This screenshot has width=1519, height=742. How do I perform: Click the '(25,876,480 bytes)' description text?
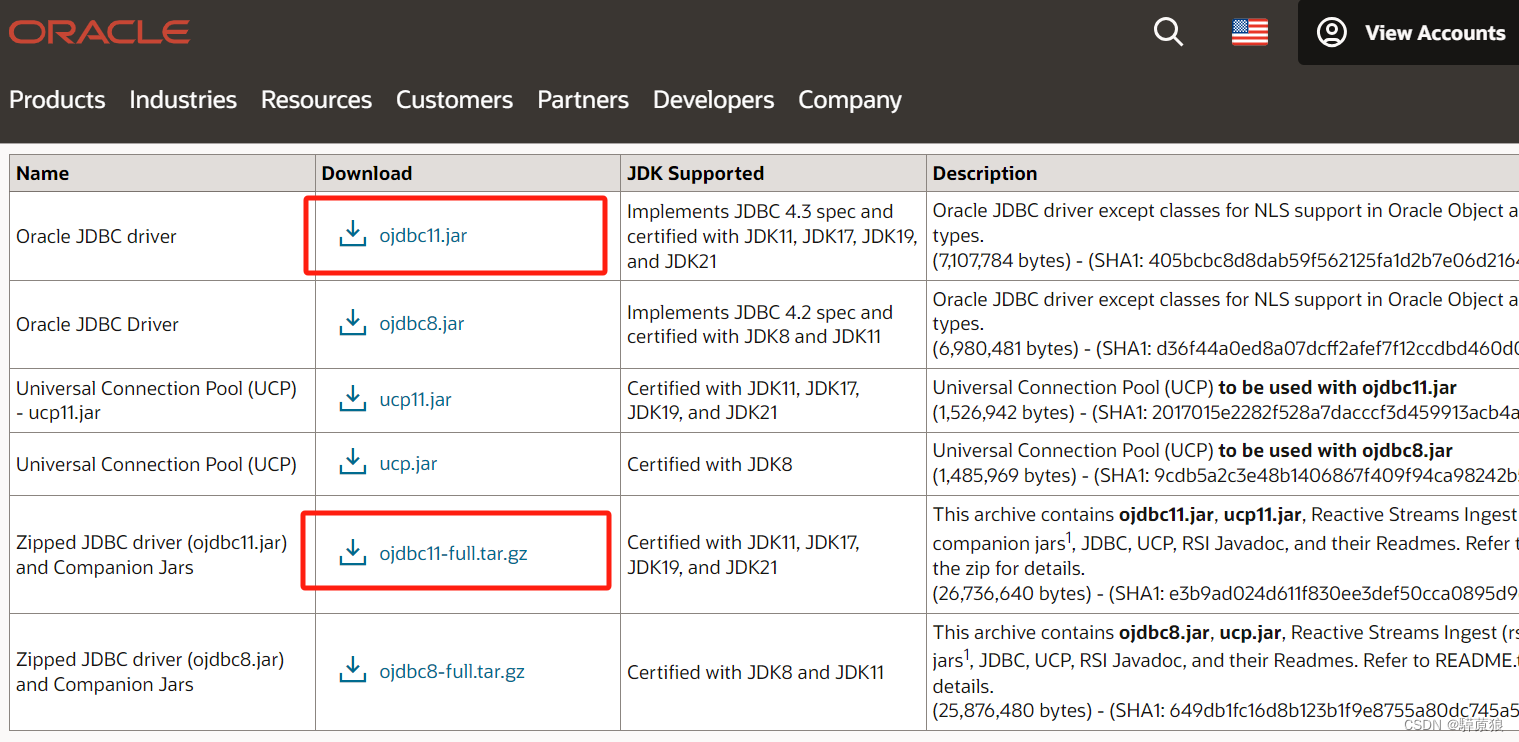point(1010,710)
